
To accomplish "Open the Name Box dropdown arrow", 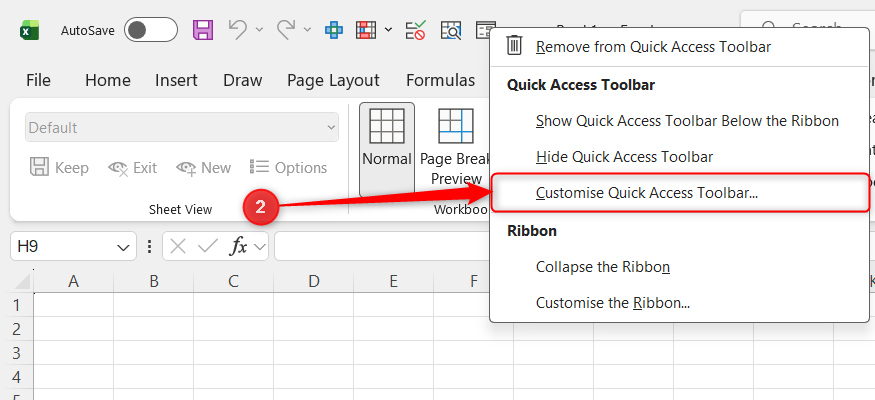I will tap(122, 247).
